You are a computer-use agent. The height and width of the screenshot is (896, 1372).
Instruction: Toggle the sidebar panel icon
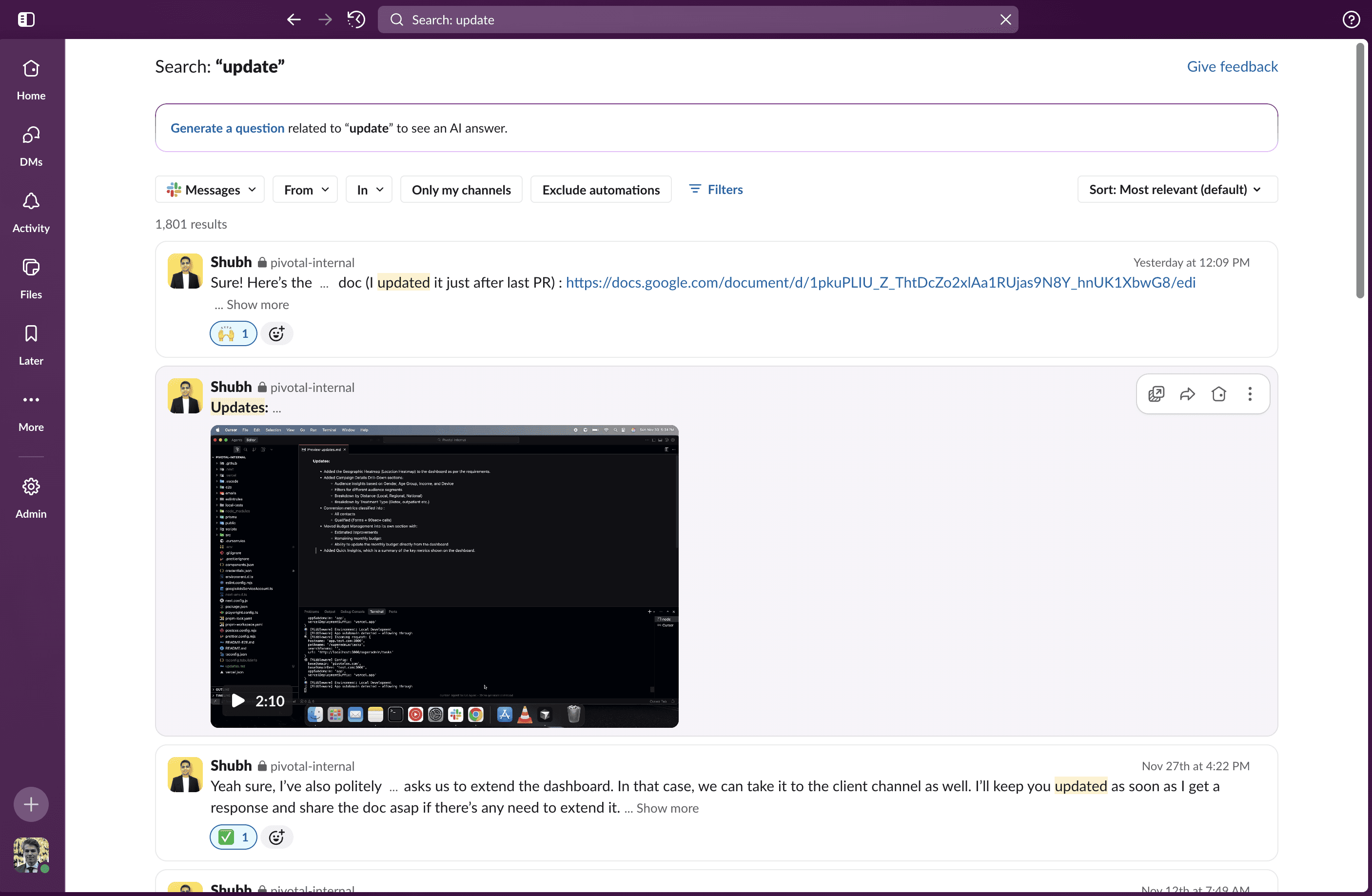(x=26, y=19)
